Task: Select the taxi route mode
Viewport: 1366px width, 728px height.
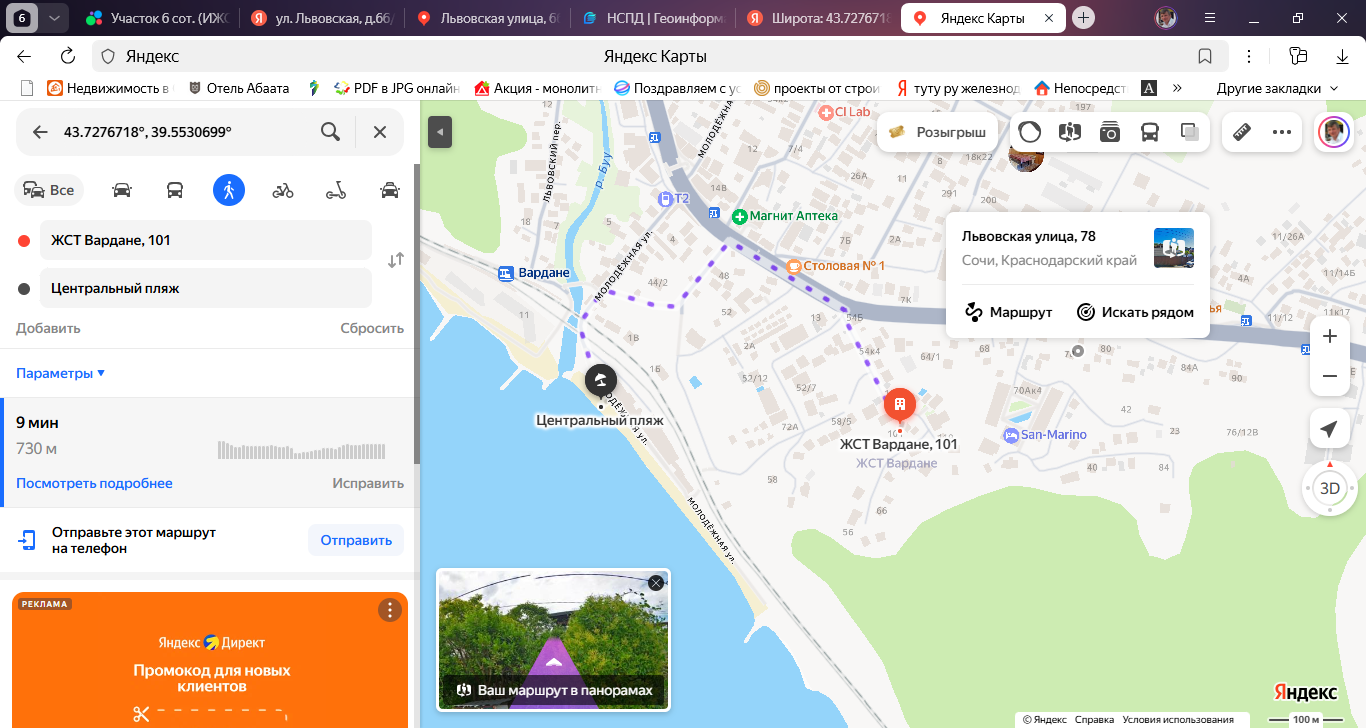Action: (390, 190)
